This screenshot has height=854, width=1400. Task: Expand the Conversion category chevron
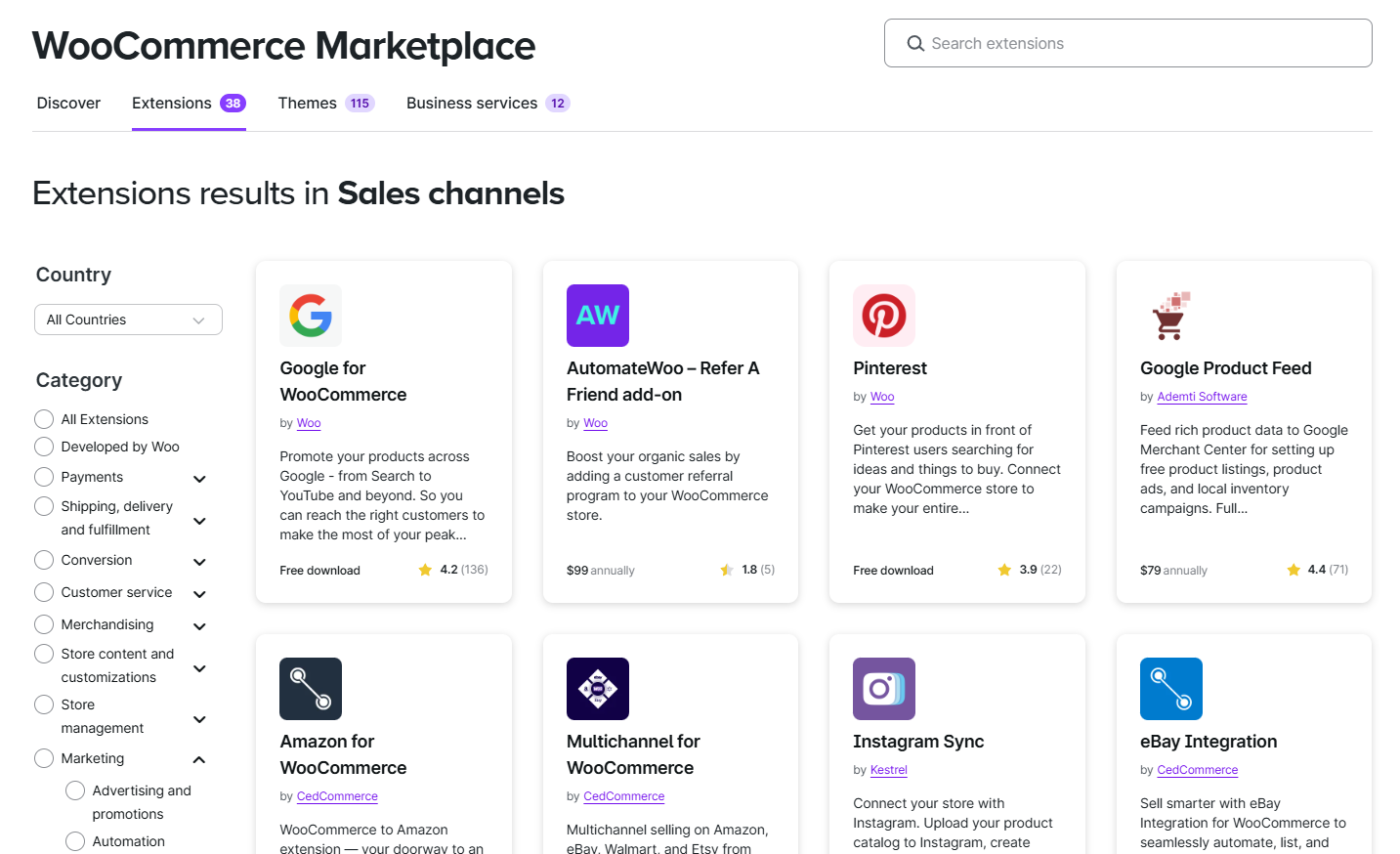(x=199, y=562)
